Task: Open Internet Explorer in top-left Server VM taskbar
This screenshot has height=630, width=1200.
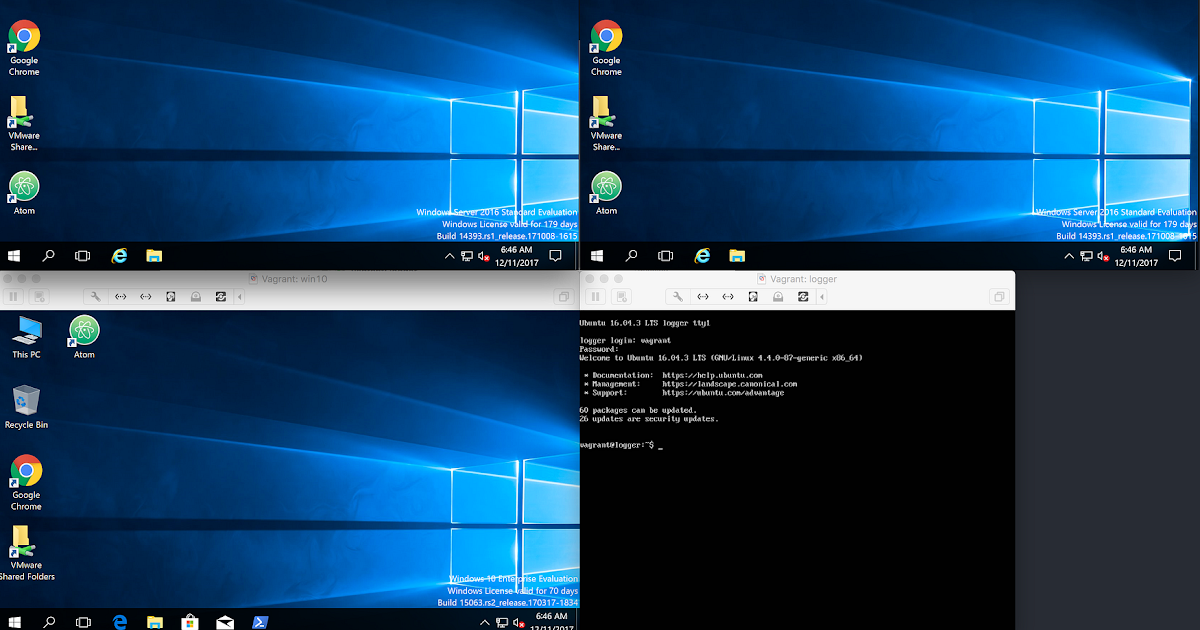Action: point(120,256)
